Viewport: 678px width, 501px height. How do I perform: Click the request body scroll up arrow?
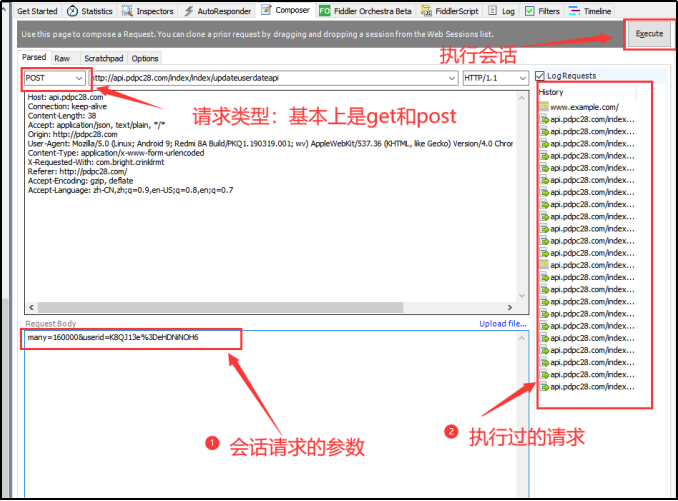tap(522, 338)
